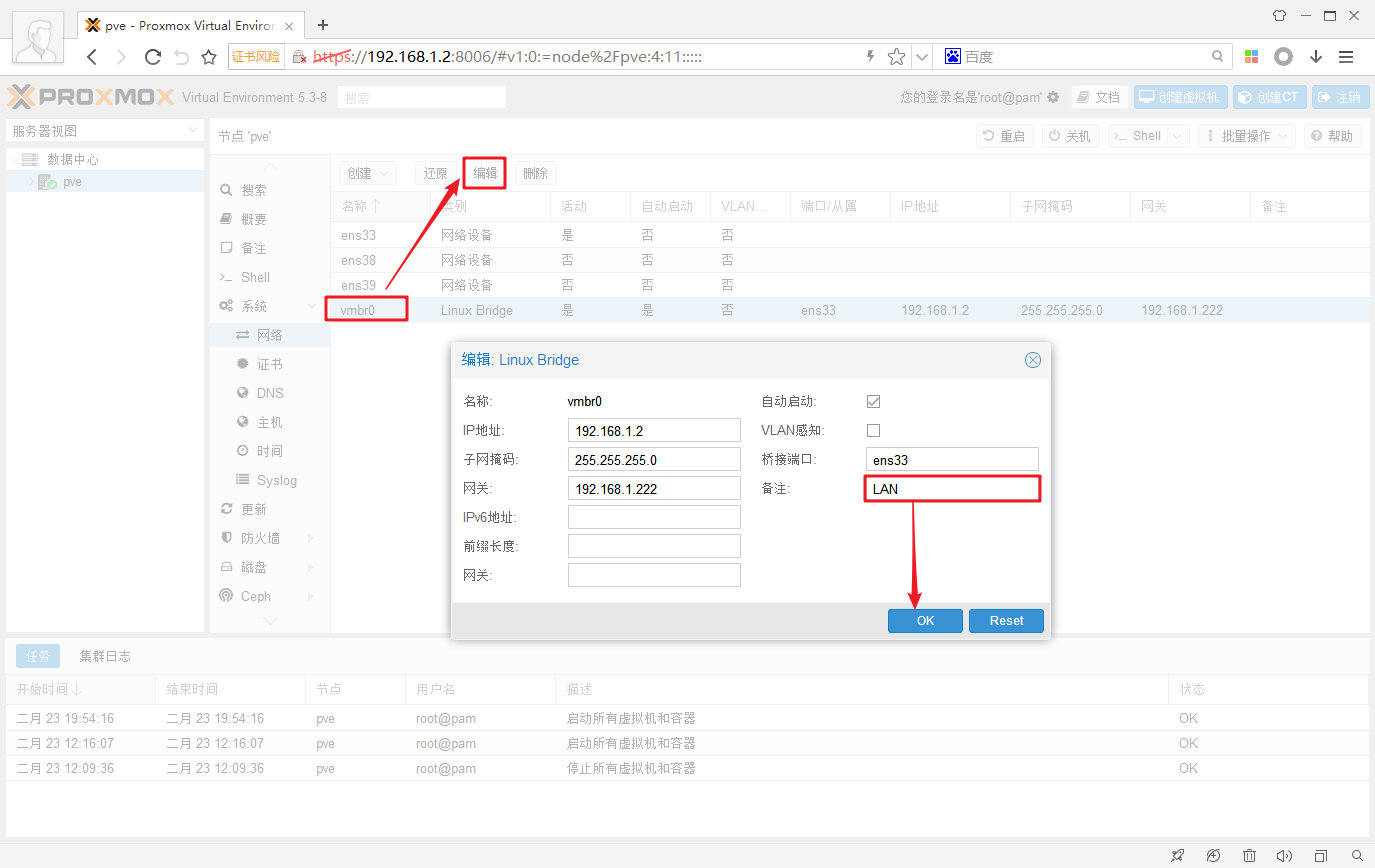Open dropdown arrow beside toolbar Shell
The width and height of the screenshot is (1375, 868).
(x=1177, y=136)
